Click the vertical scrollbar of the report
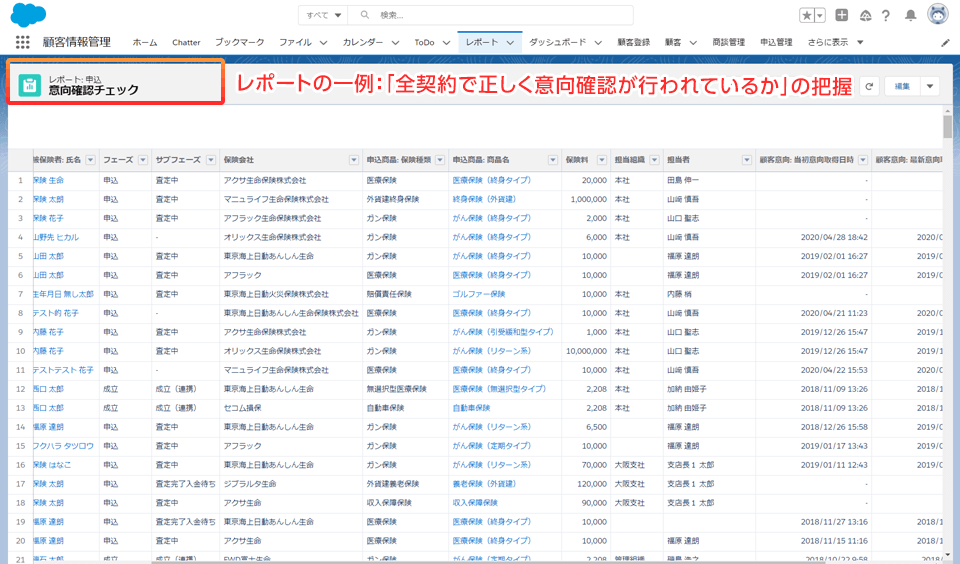Image resolution: width=960 pixels, height=564 pixels. pyautogui.click(x=948, y=128)
